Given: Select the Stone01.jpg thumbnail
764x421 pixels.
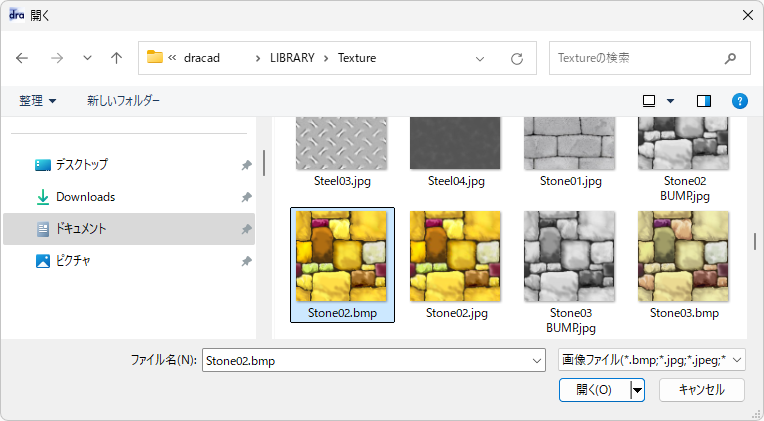Looking at the screenshot, I should [x=570, y=143].
